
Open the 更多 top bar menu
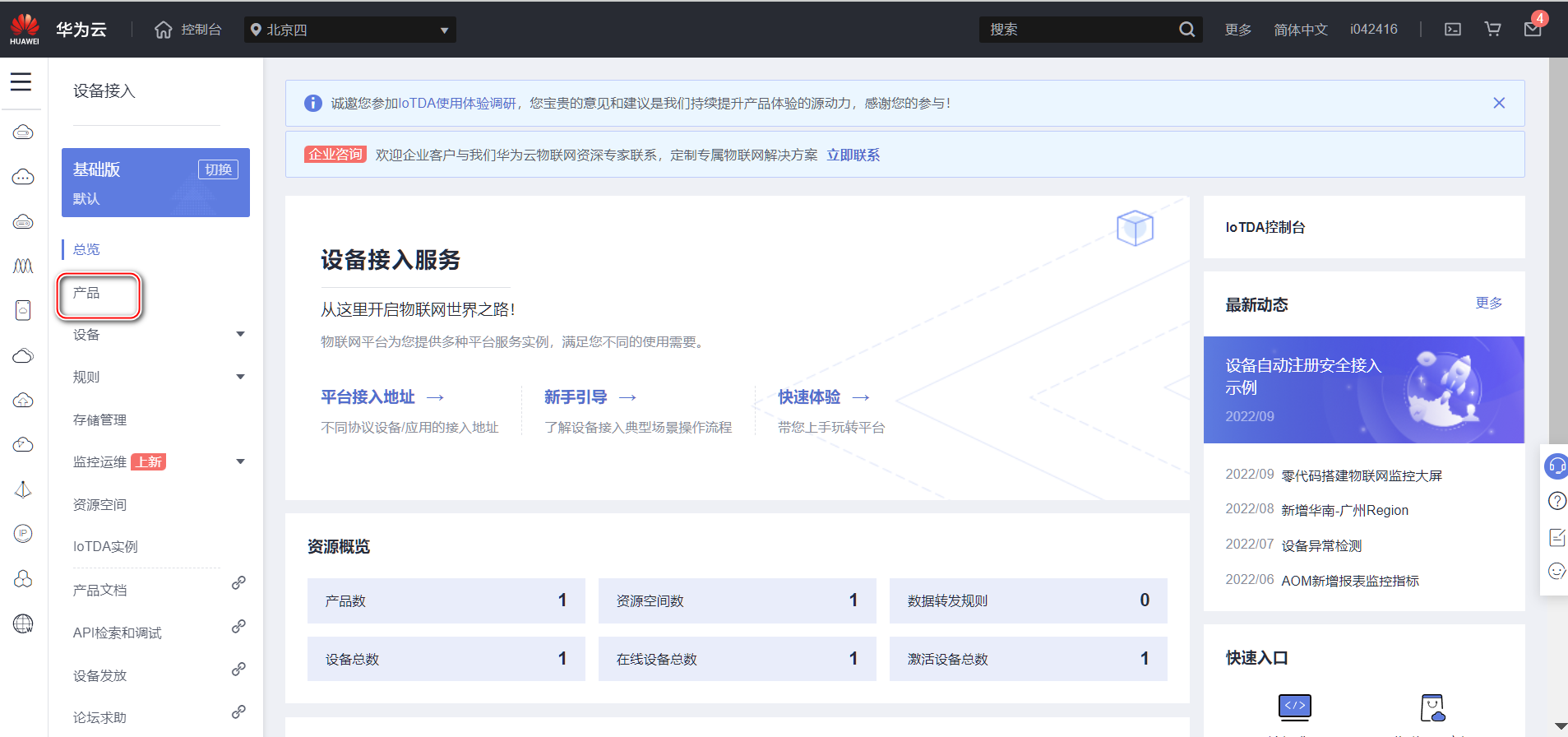(1237, 30)
